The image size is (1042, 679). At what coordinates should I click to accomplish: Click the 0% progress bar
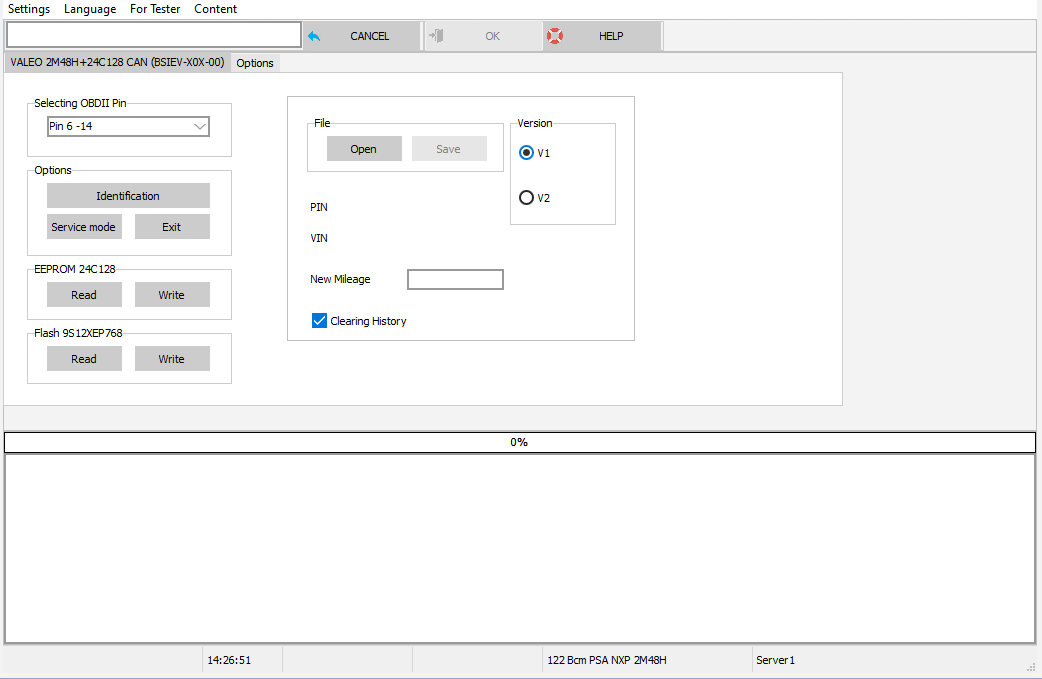point(519,442)
